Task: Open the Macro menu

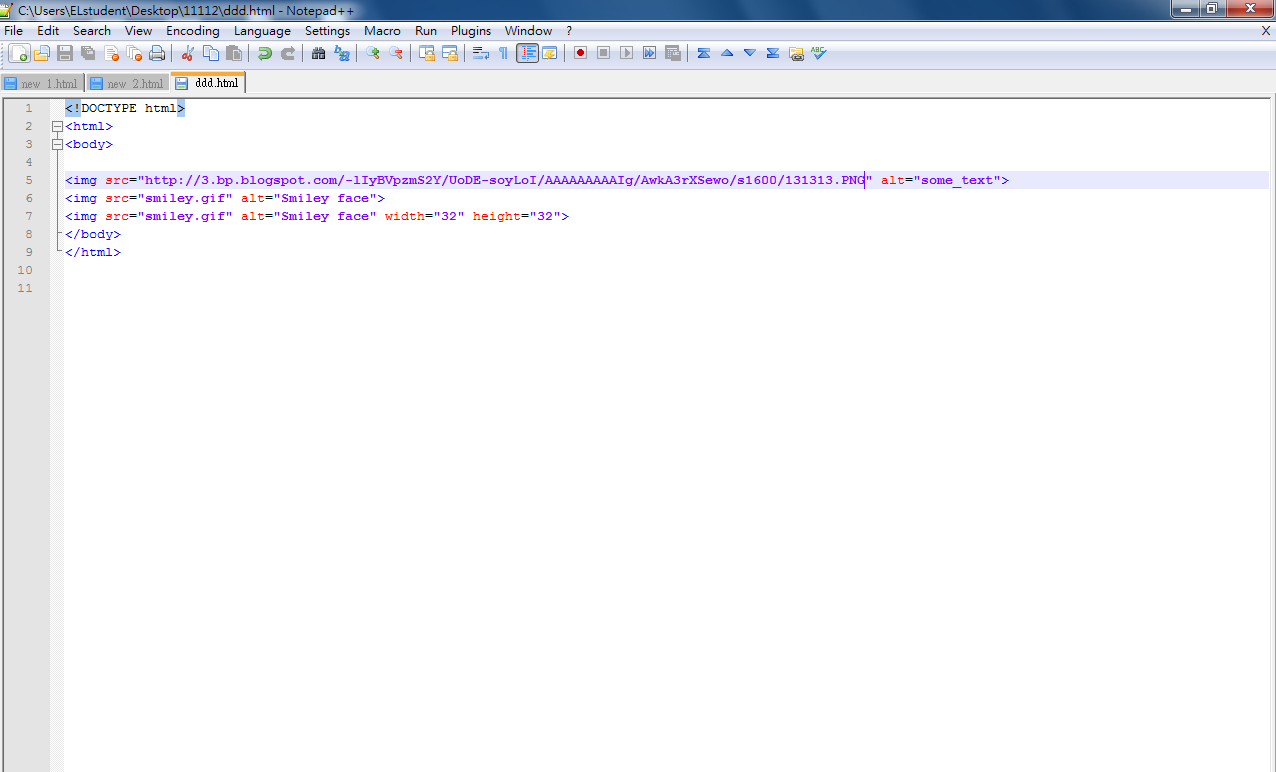Action: click(x=382, y=31)
